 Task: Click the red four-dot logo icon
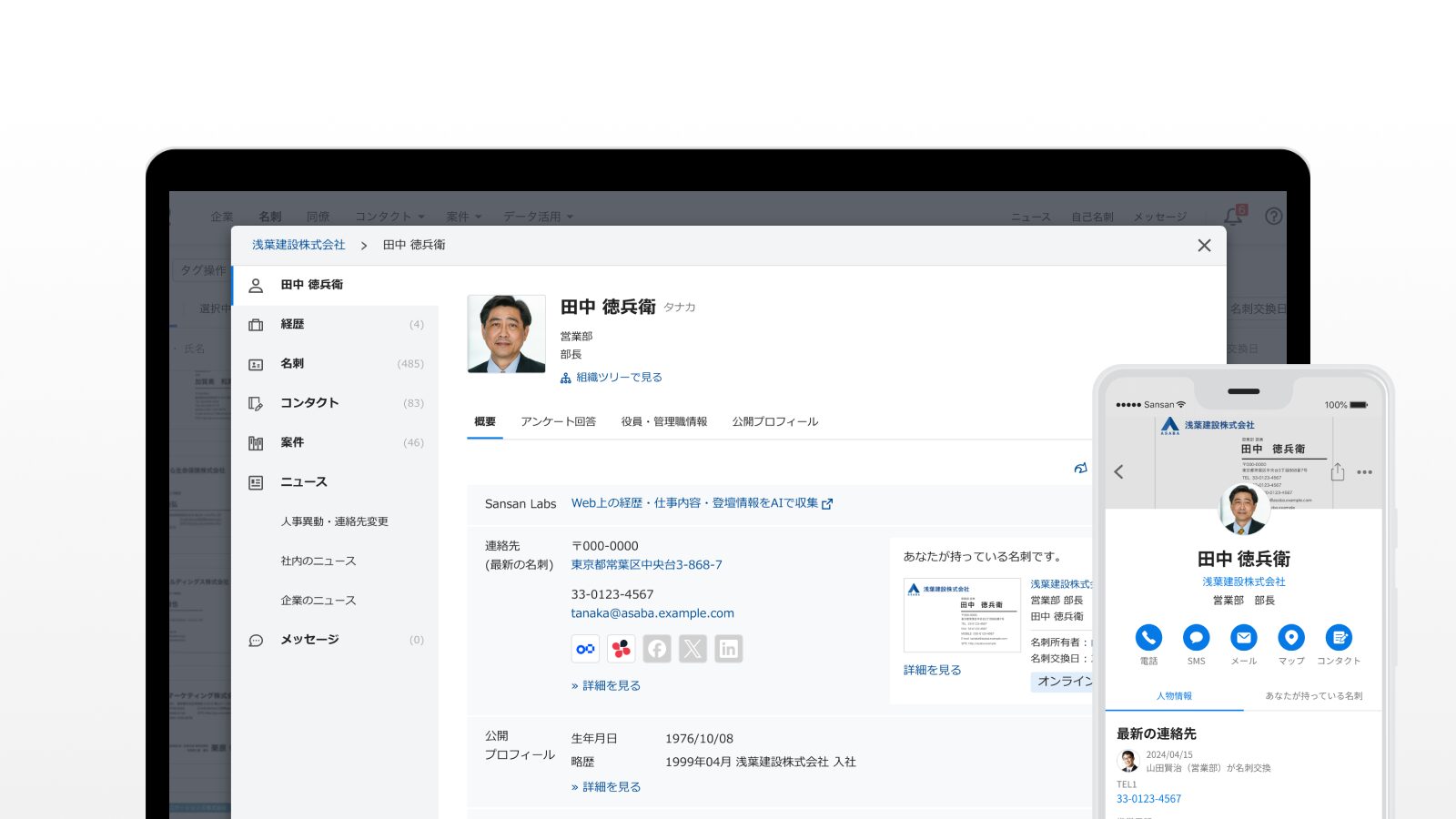click(622, 649)
